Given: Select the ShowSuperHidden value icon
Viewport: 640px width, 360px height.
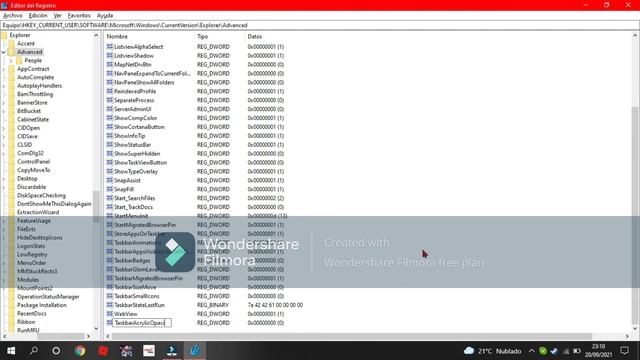Looking at the screenshot, I should pyautogui.click(x=109, y=153).
